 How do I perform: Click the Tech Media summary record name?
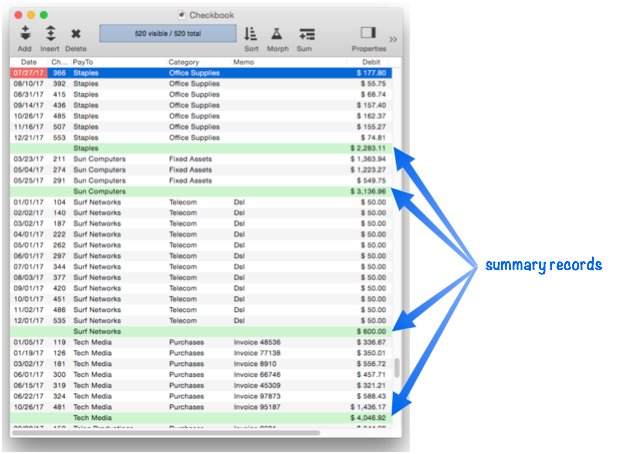pyautogui.click(x=92, y=417)
